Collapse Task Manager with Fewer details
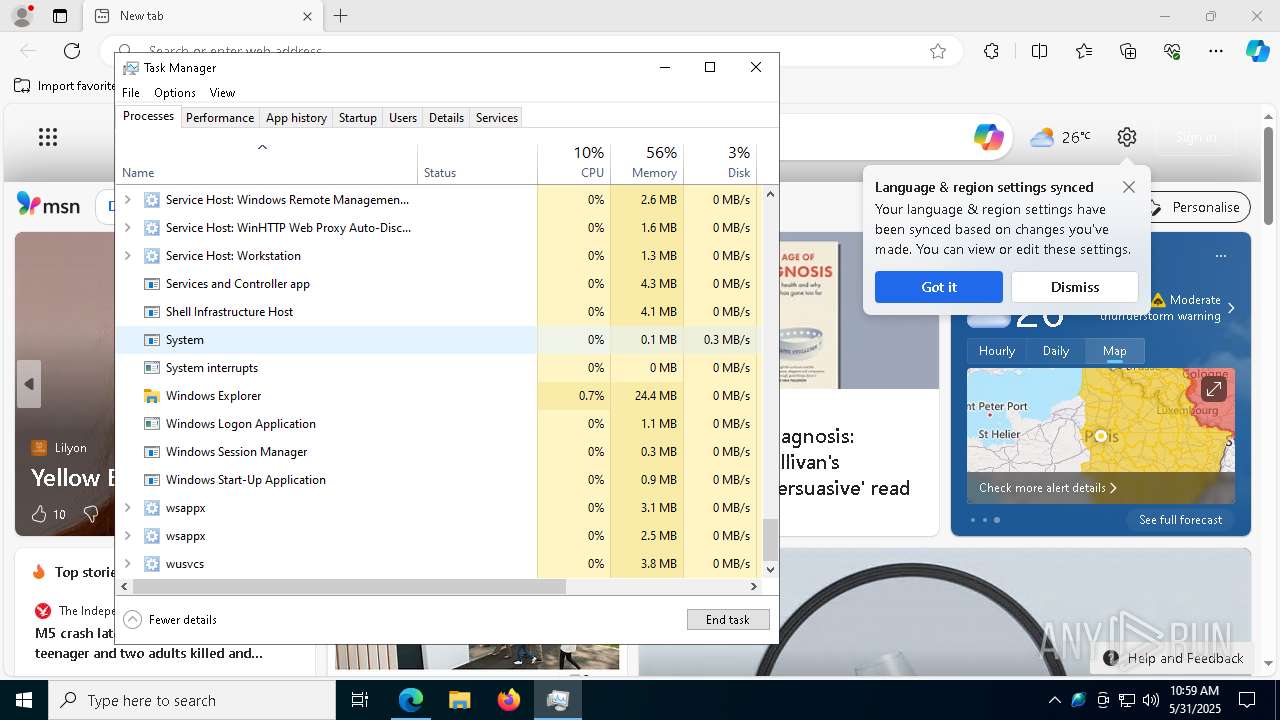The height and width of the screenshot is (720, 1280). click(x=170, y=620)
